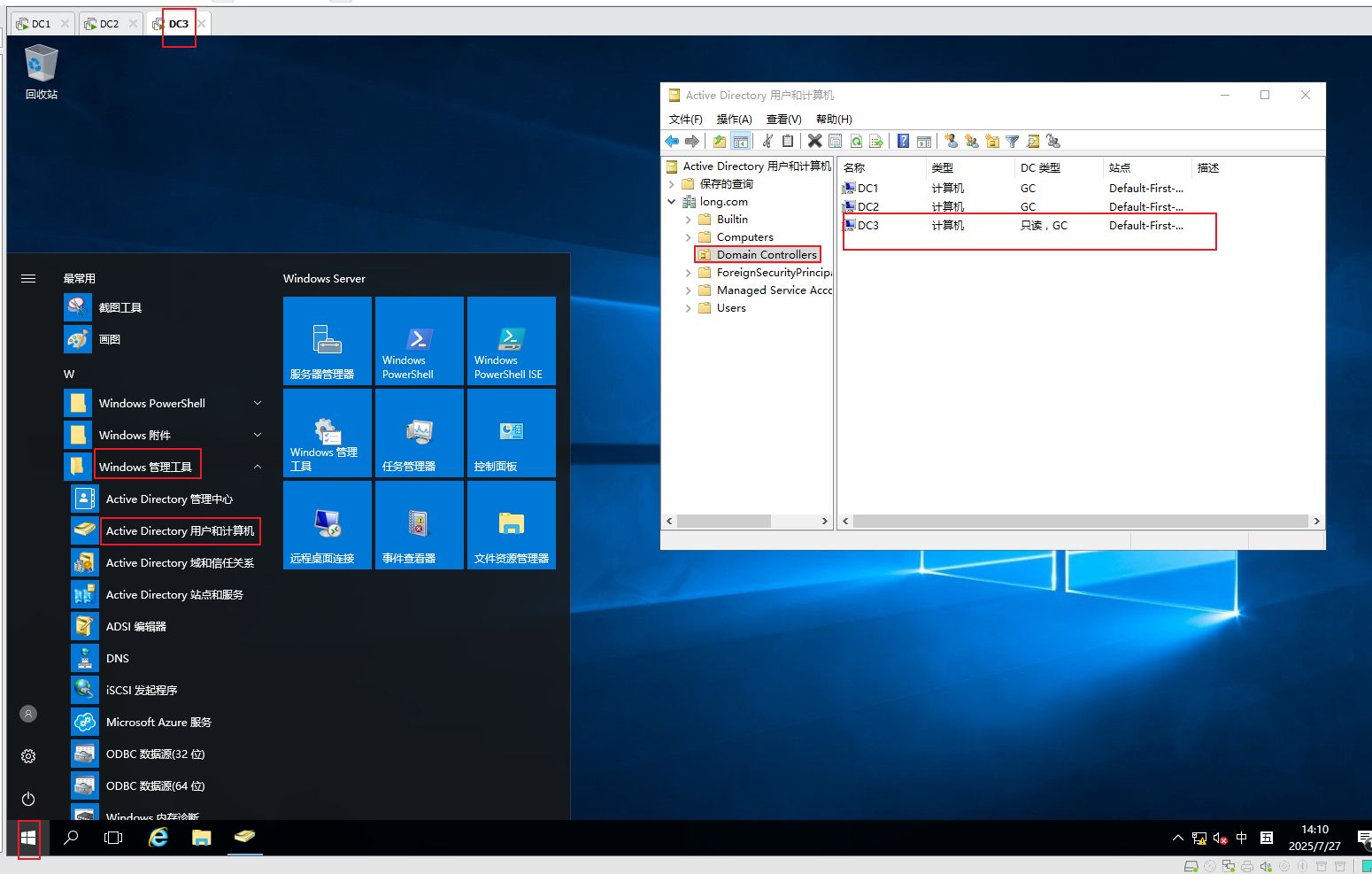
Task: Toggle the action pane toolbar icon
Action: [x=923, y=141]
